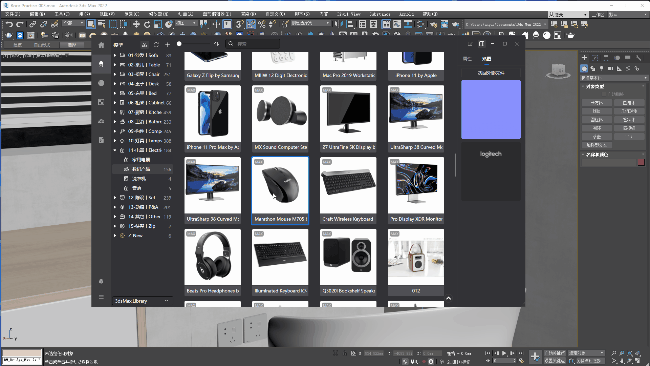Open the first menu in 3ds Max menu bar
650x366 pixels.
click(x=12, y=14)
